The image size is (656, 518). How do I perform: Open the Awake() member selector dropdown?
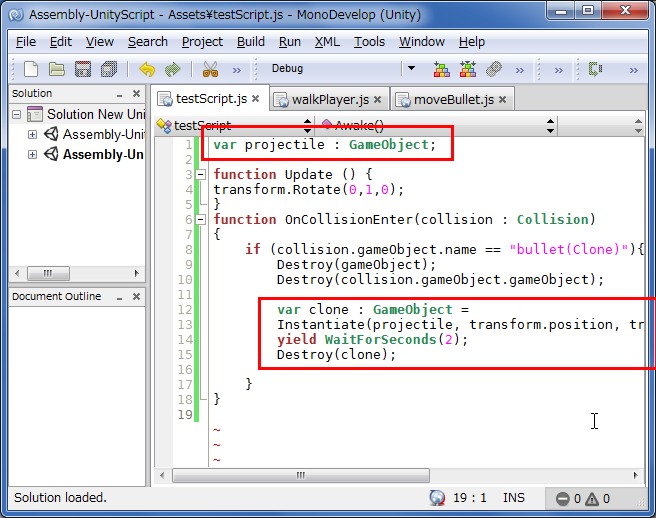point(550,126)
